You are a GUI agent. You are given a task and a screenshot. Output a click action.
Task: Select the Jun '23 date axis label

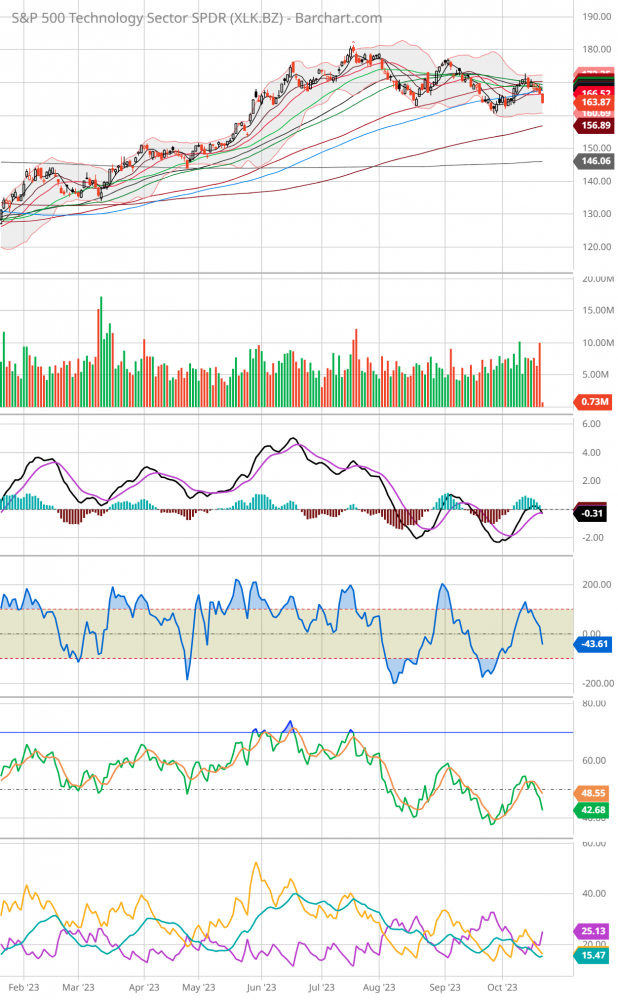pos(261,986)
